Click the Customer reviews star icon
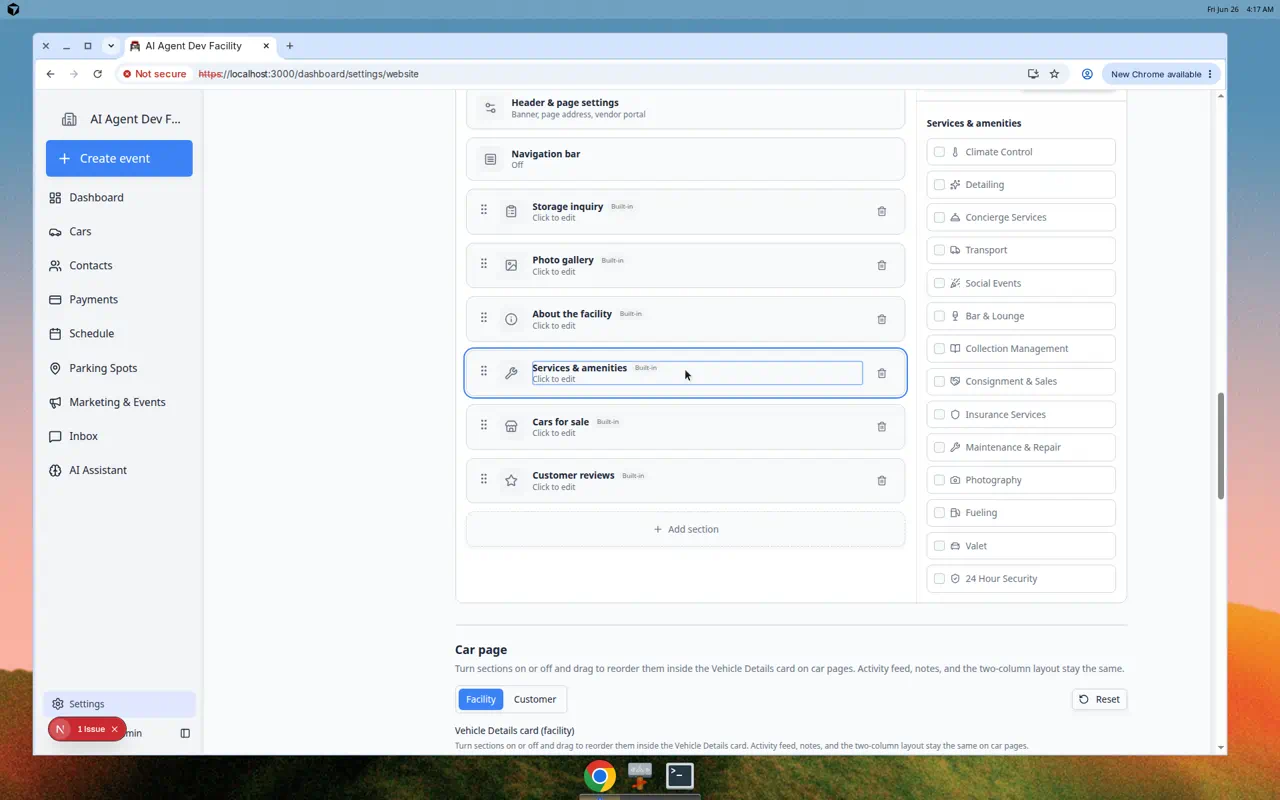Image resolution: width=1280 pixels, height=800 pixels. [x=511, y=481]
